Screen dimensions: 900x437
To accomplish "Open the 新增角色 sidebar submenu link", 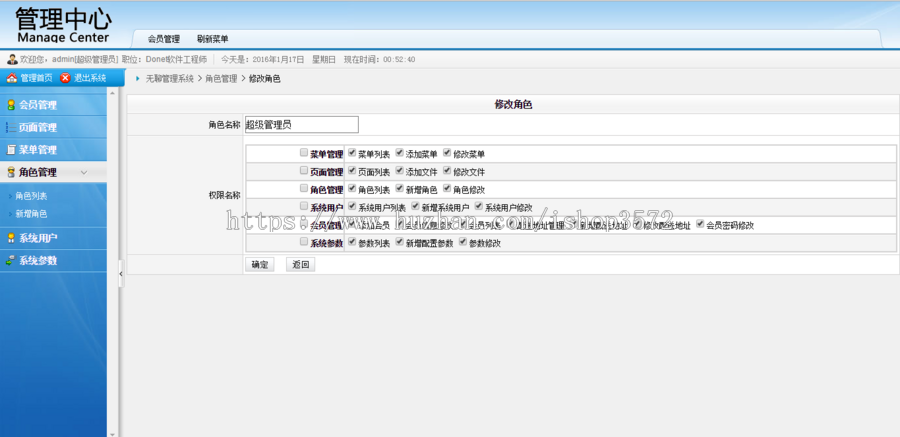I will coord(32,214).
